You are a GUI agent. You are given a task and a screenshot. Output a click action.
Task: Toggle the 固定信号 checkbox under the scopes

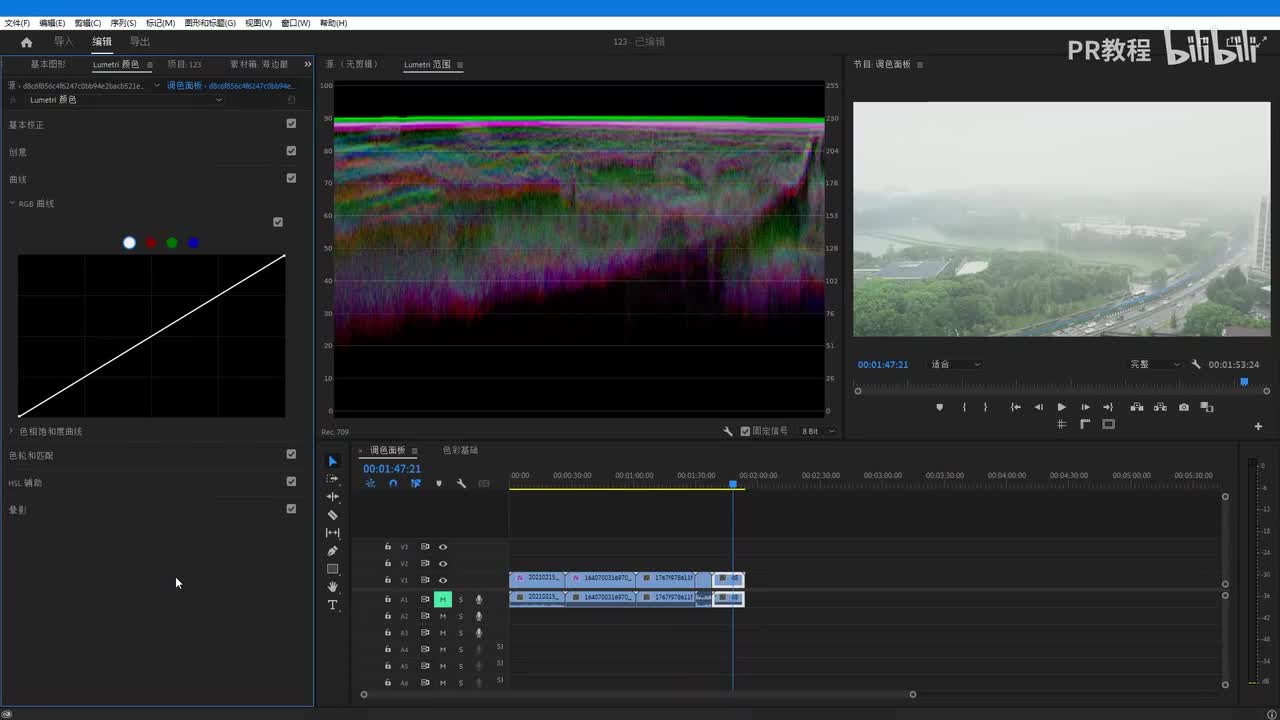coord(745,431)
